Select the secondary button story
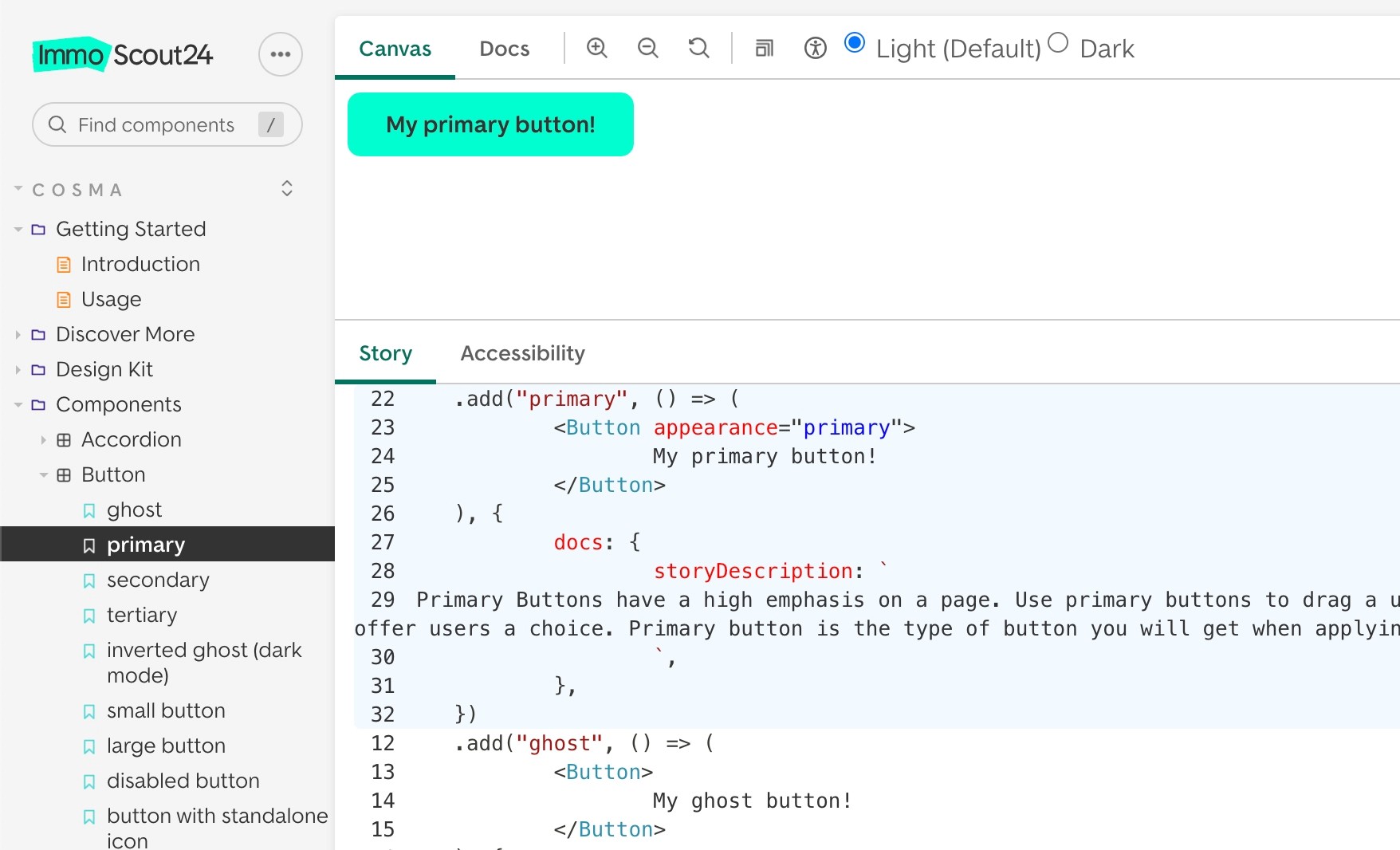1400x850 pixels. (x=158, y=580)
